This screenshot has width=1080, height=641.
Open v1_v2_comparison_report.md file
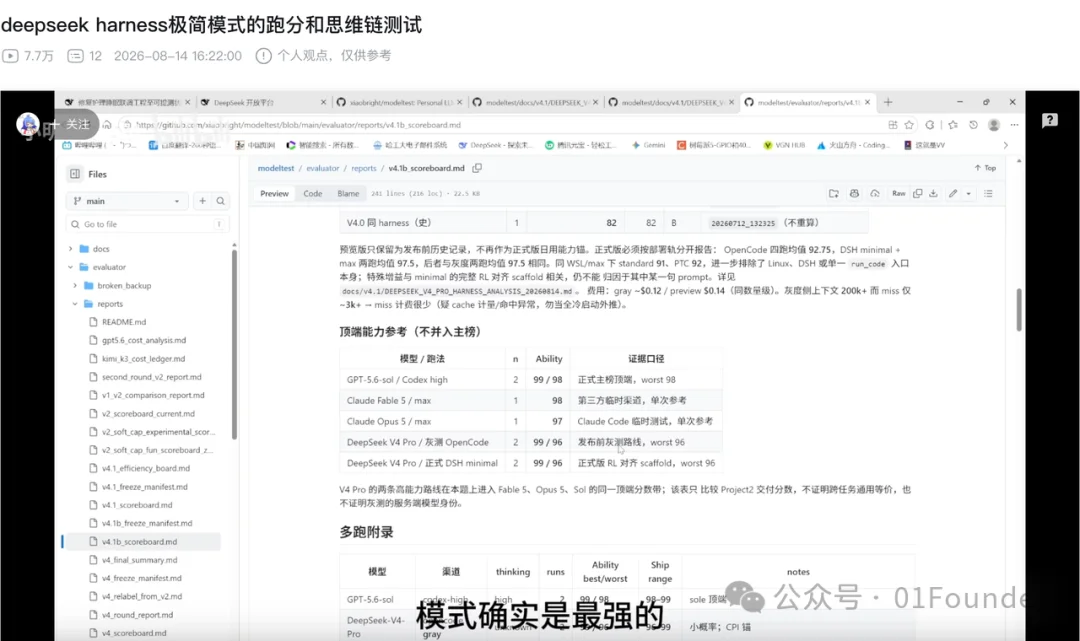(153, 395)
